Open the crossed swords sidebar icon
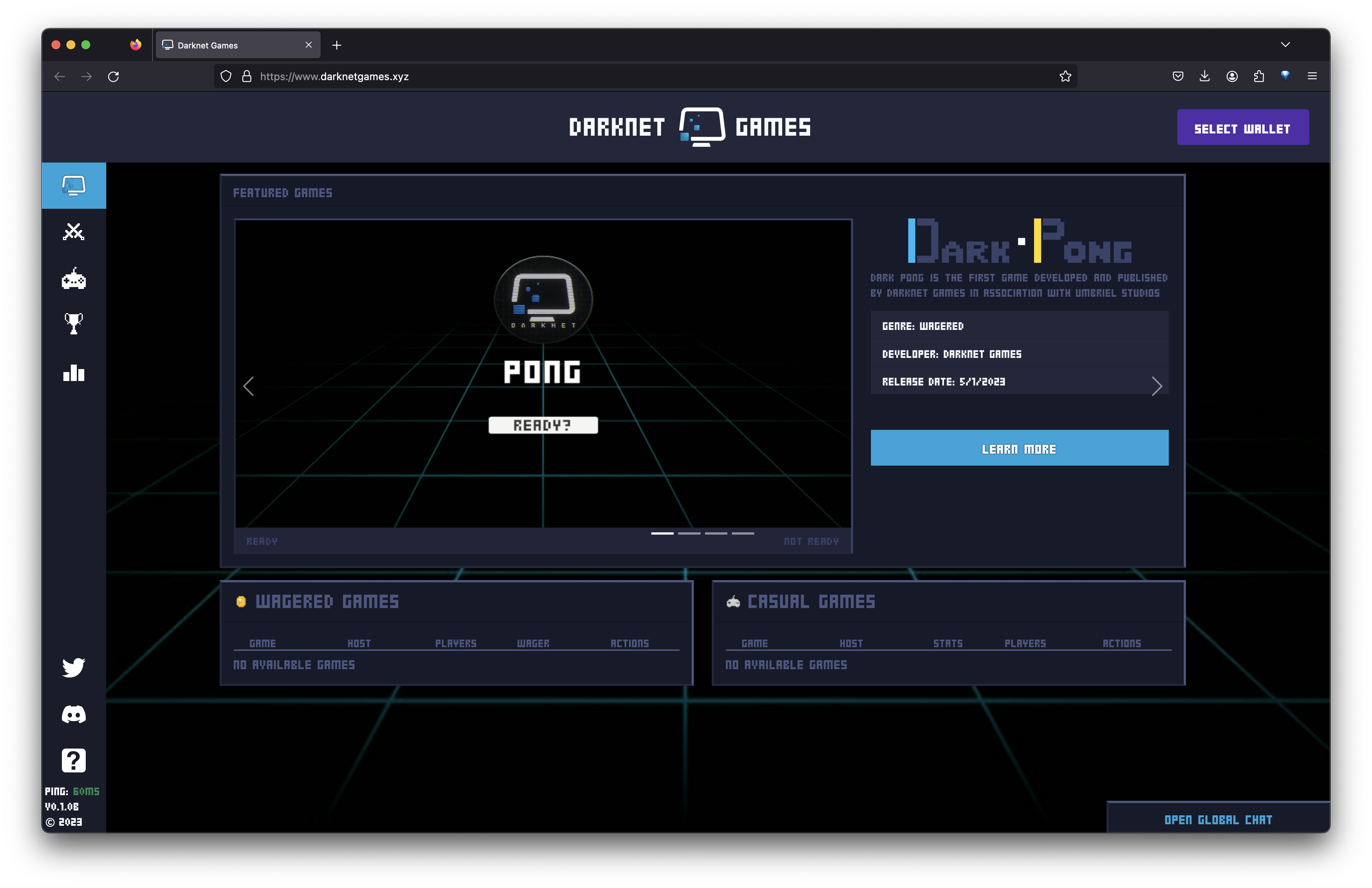Image resolution: width=1372 pixels, height=888 pixels. [74, 232]
